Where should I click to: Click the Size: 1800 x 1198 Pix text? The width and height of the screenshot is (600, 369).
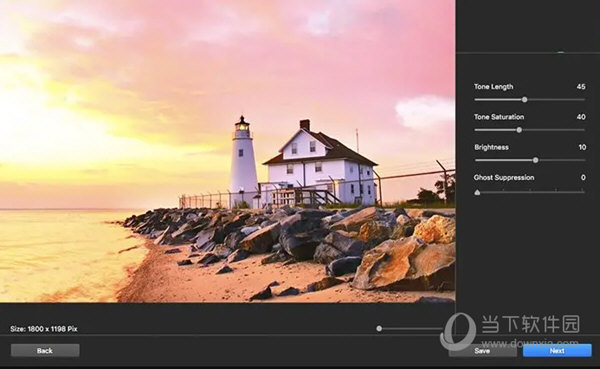tap(44, 329)
